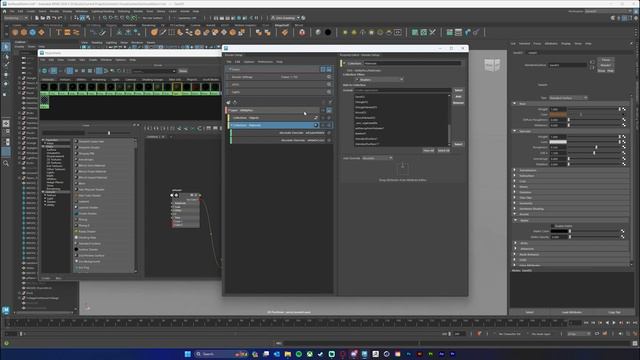Screen dimensions: 640x360
Task: Pick the Paint Selection tool in toolbox
Action: point(6,65)
